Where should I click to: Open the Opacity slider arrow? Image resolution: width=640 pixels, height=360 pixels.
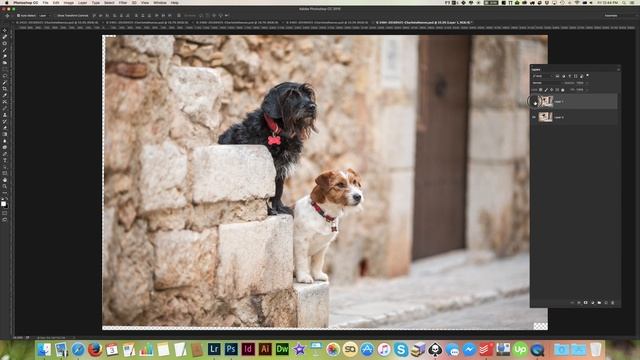click(x=587, y=83)
